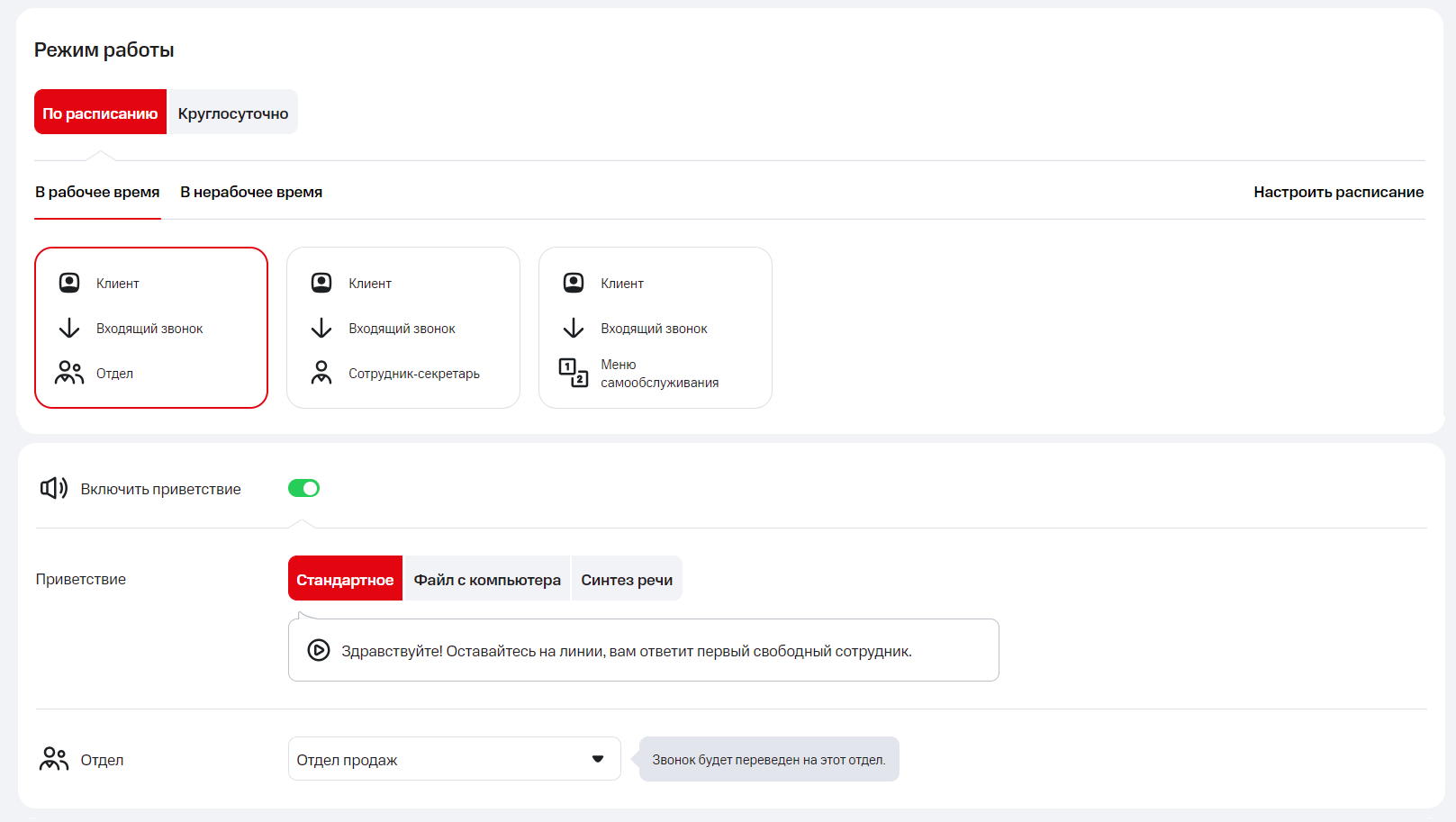
Task: Choose Файл с компьютера greeting option
Action: coord(487,579)
